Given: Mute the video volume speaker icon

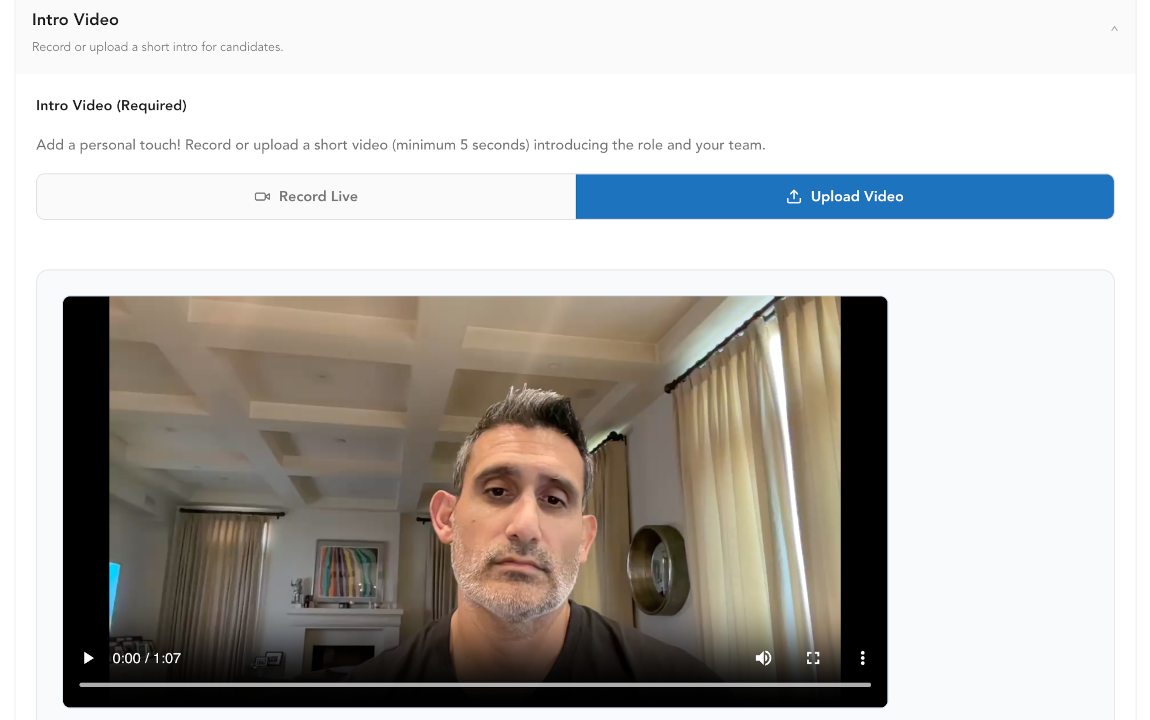Looking at the screenshot, I should click(763, 658).
